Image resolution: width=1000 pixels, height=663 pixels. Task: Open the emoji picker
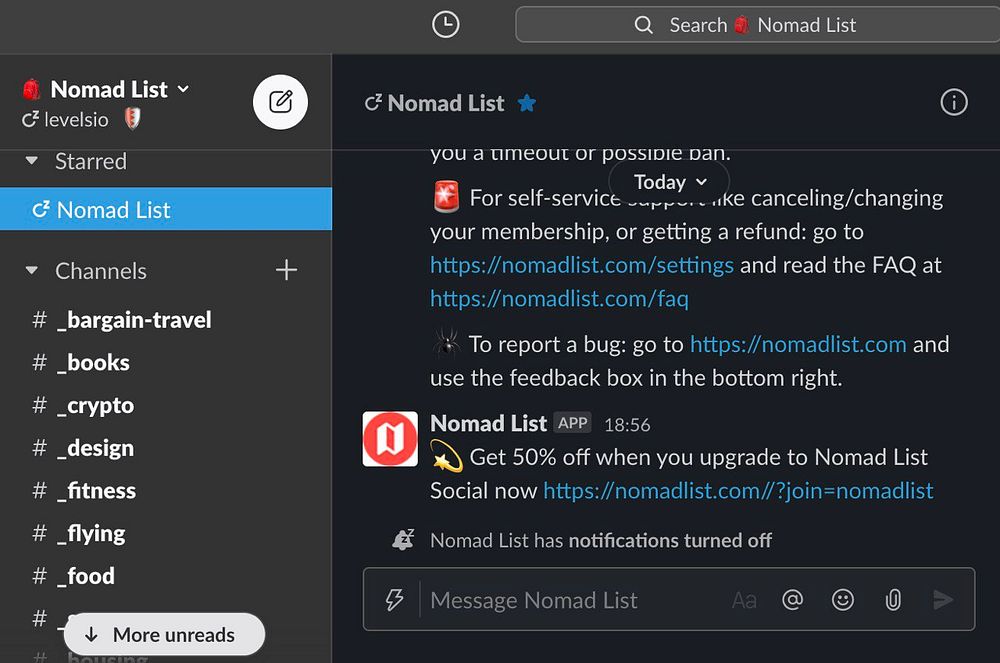point(842,599)
